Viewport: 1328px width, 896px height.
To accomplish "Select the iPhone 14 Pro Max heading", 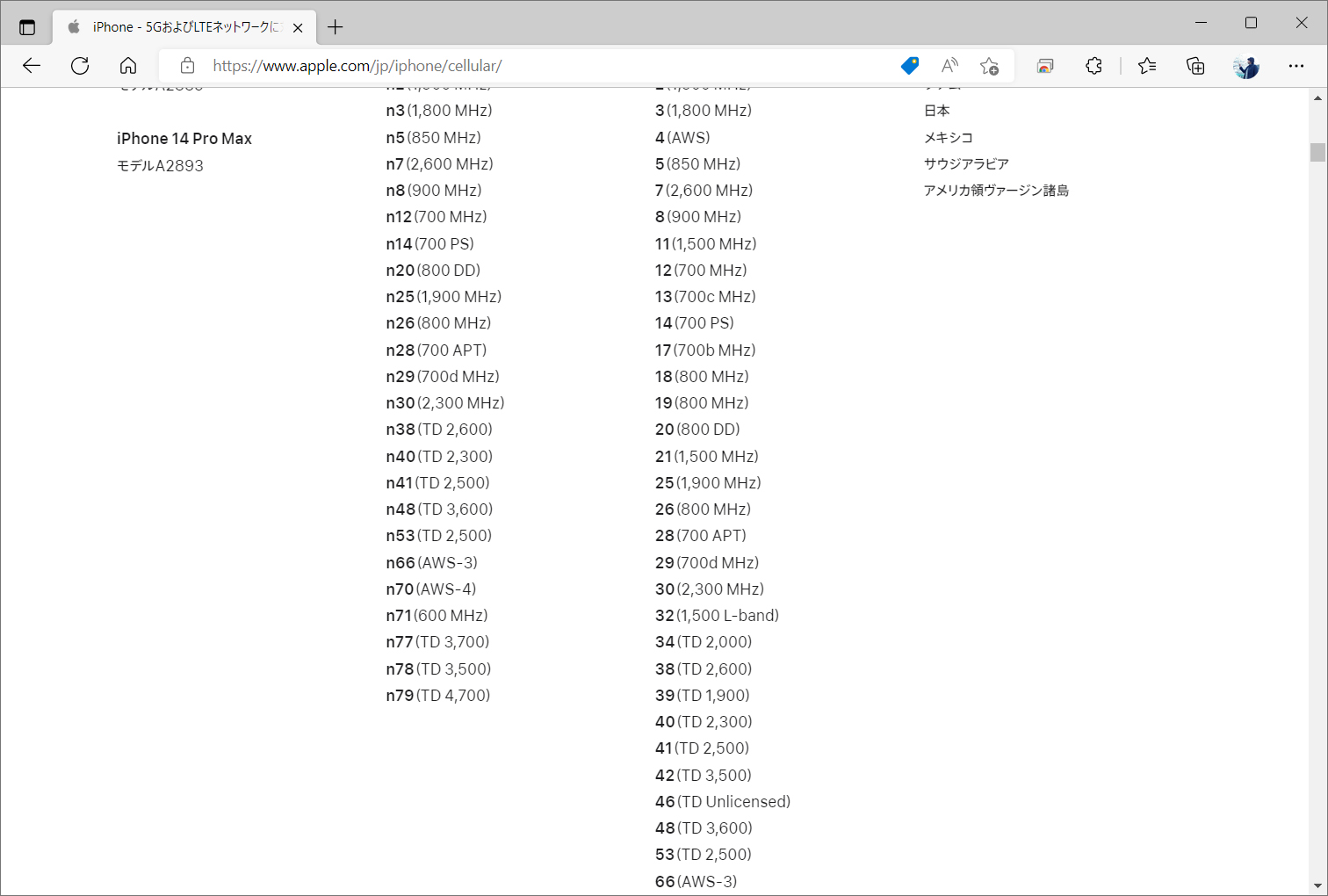I will click(184, 139).
